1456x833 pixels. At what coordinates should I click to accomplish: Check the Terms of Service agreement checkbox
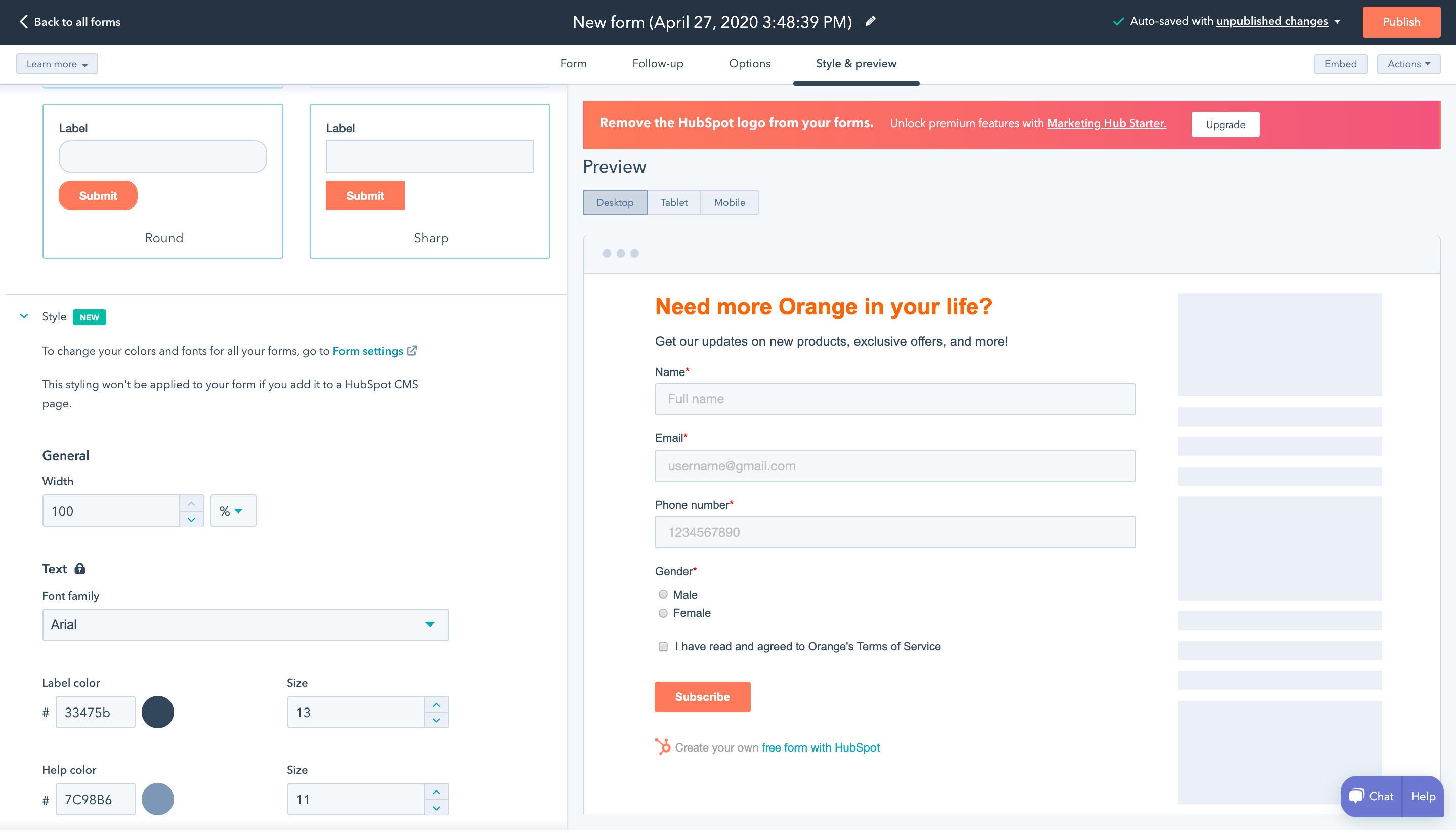click(663, 646)
